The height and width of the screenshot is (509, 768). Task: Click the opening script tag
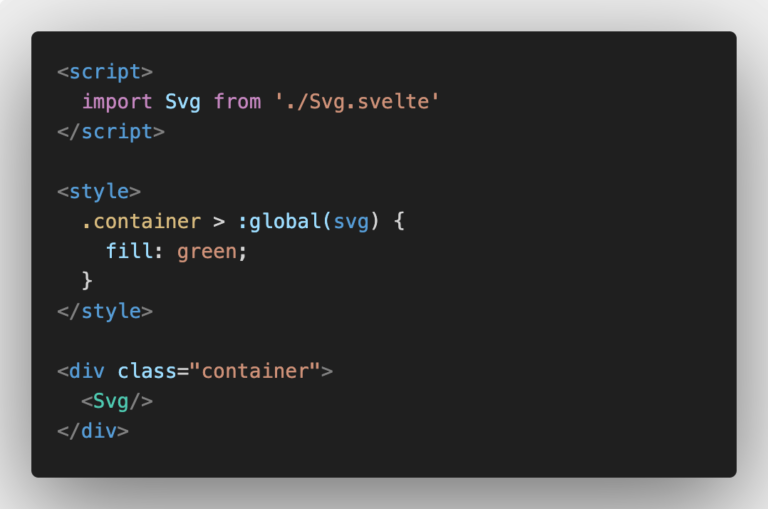point(105,73)
